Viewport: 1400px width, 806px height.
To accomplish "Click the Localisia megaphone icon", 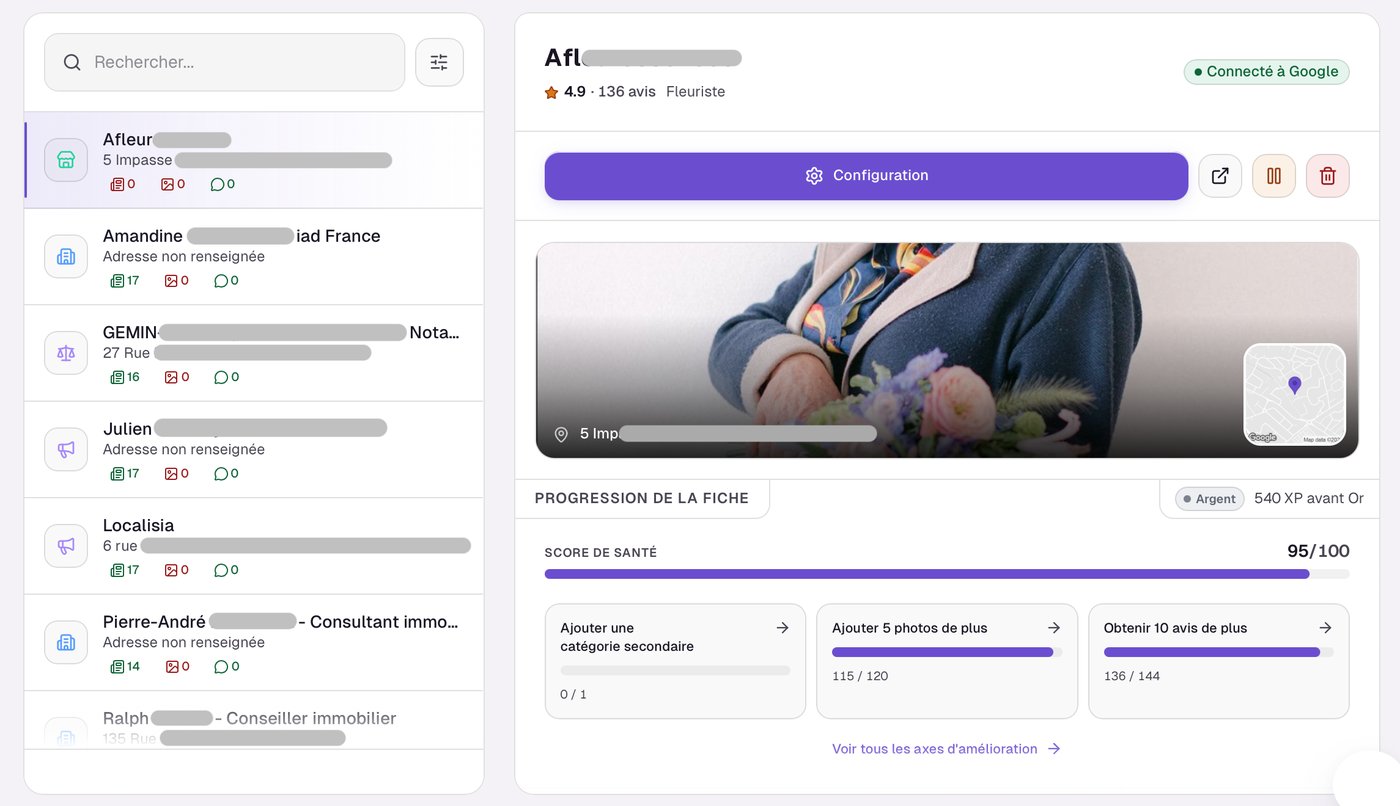I will coord(66,546).
